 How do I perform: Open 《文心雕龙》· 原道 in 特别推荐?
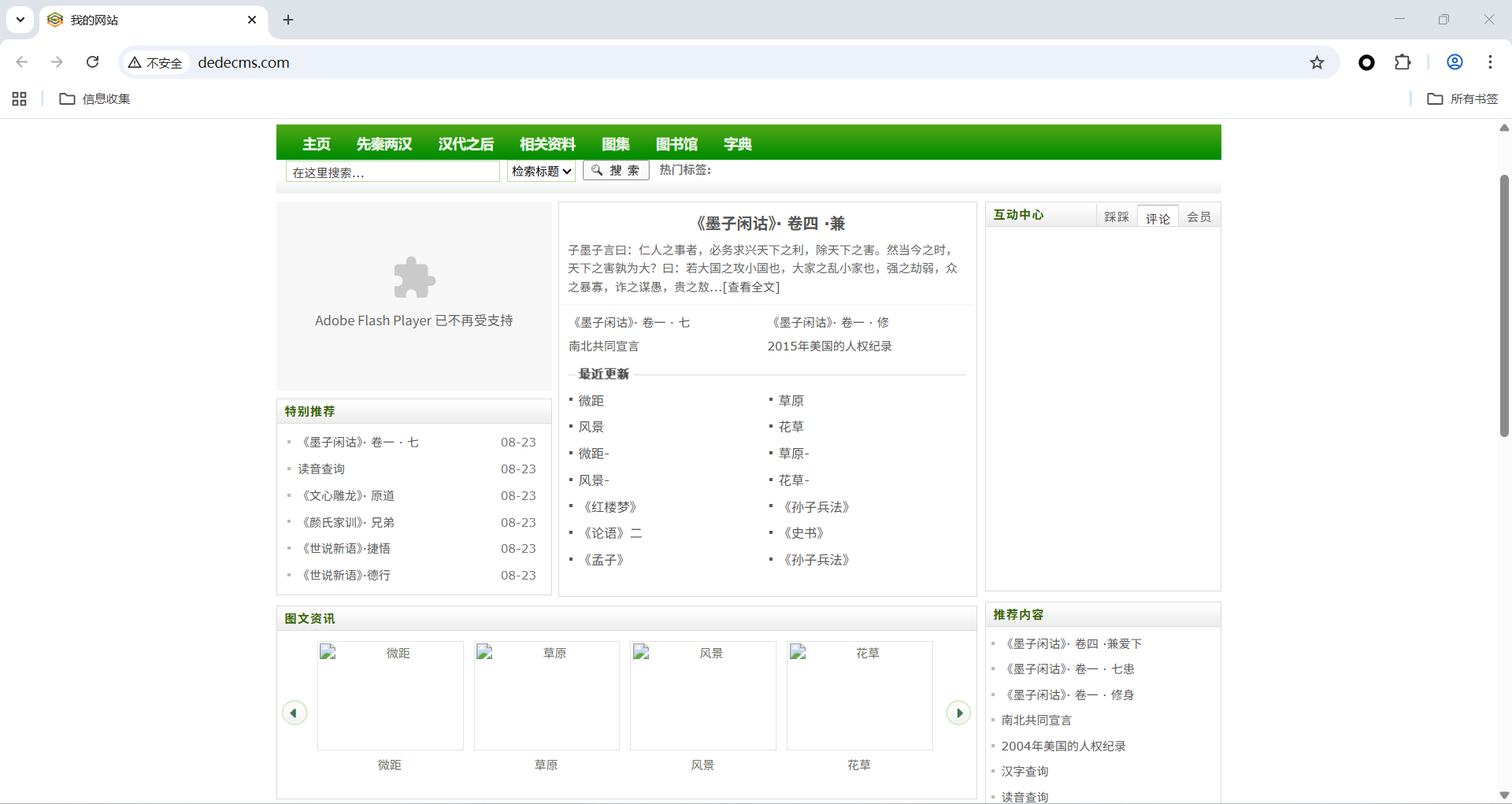coord(346,495)
